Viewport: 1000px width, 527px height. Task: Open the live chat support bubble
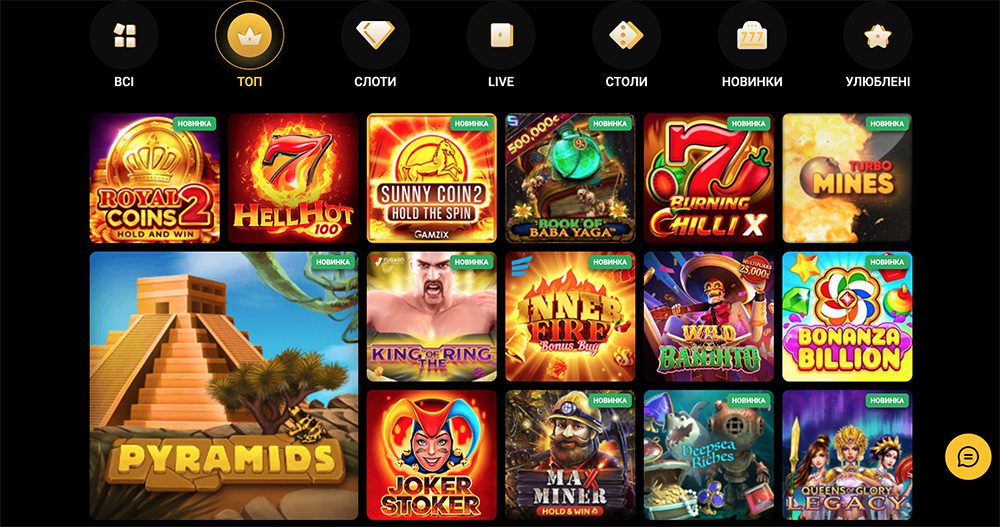pyautogui.click(x=968, y=457)
